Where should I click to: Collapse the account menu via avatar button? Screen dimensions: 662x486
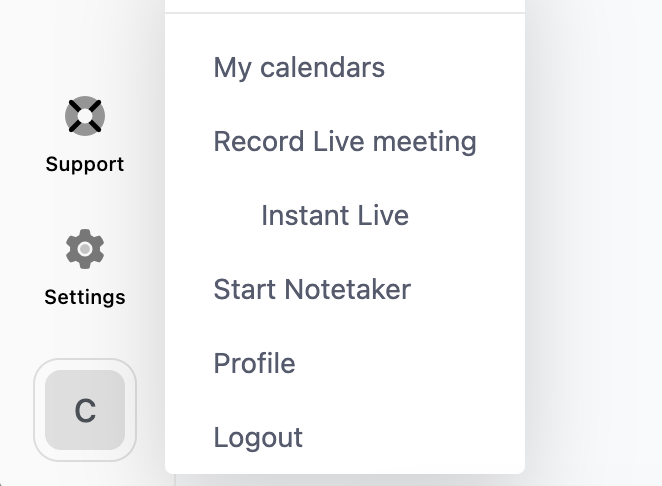85,410
